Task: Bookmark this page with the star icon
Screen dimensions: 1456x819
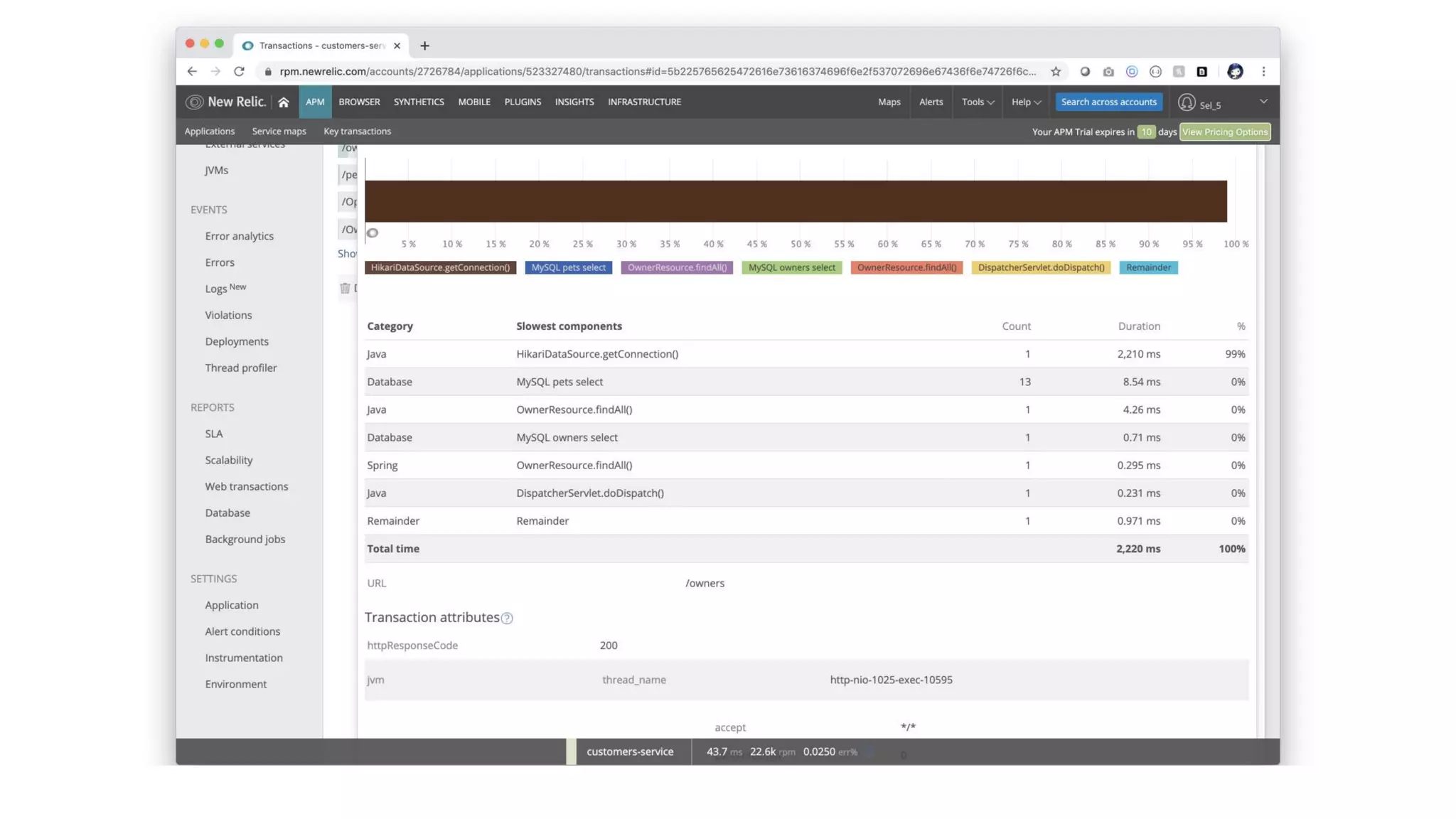Action: [x=1056, y=72]
